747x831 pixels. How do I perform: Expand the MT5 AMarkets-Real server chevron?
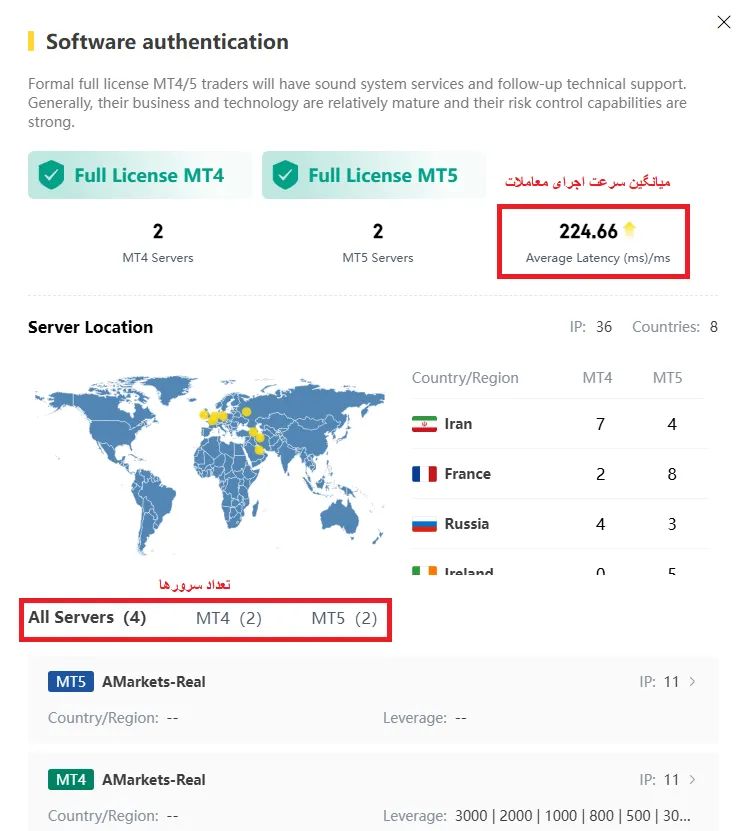click(x=694, y=682)
